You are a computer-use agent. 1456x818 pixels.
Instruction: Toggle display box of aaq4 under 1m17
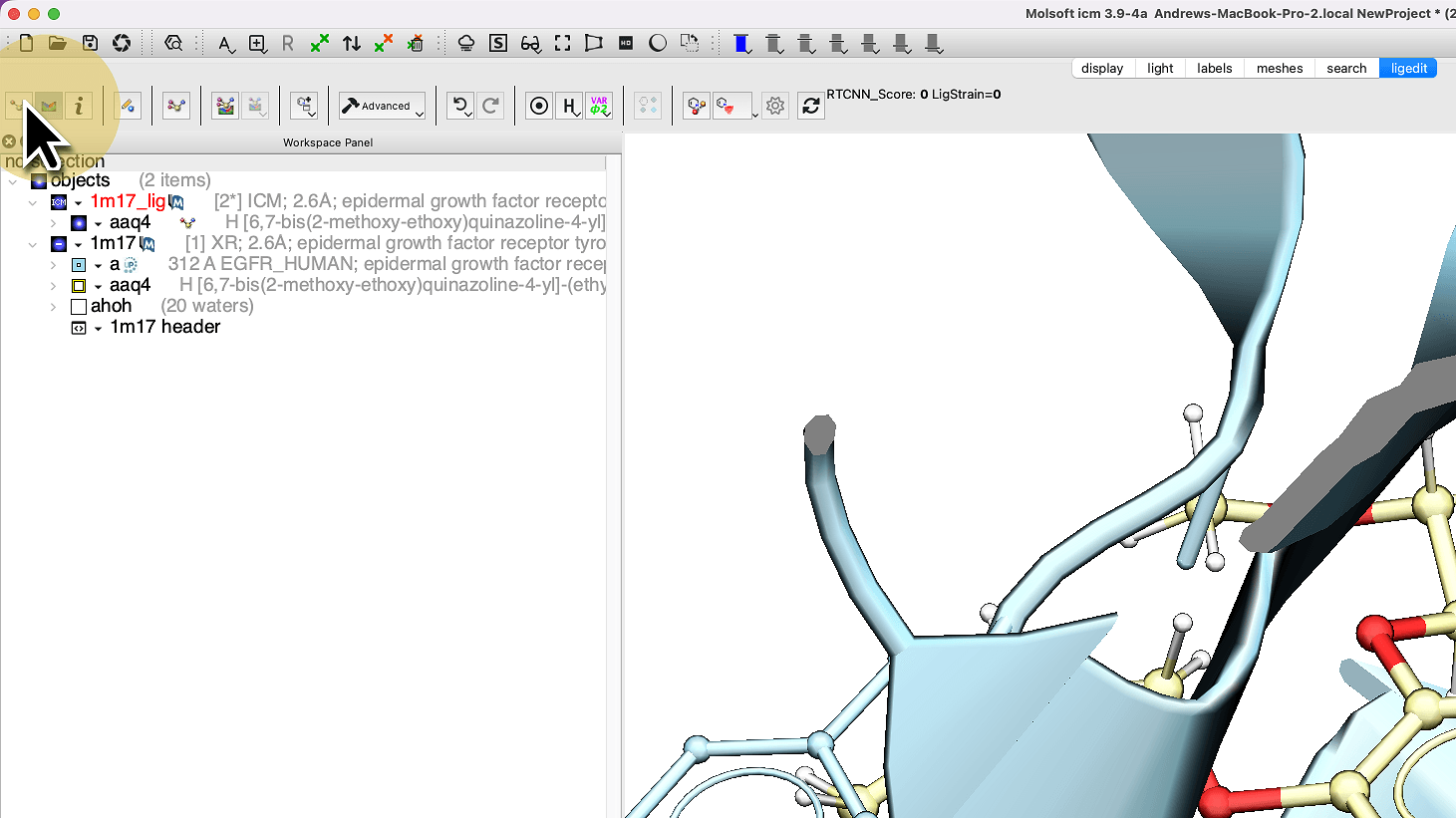point(79,286)
